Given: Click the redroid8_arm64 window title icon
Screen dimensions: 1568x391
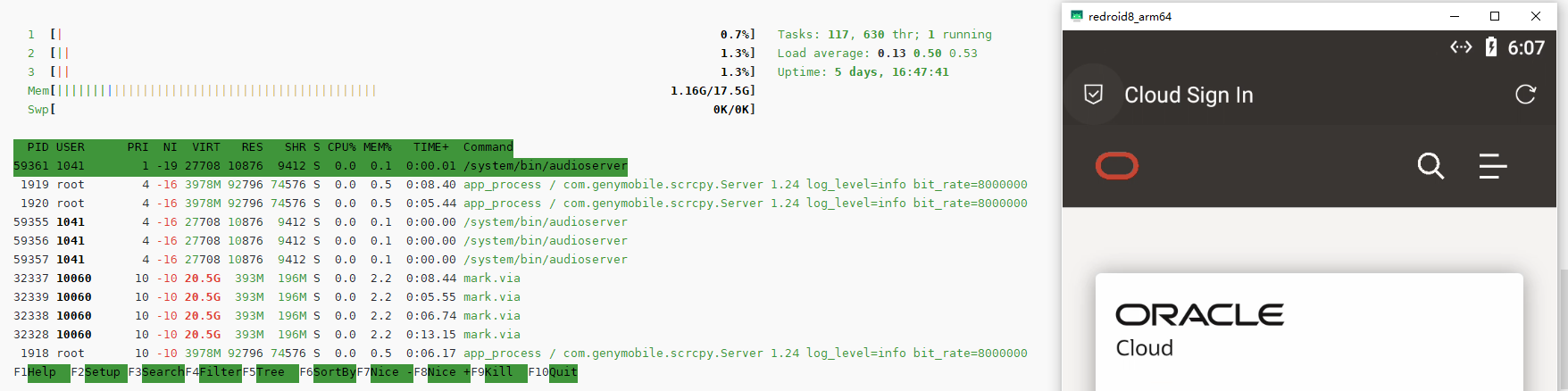Looking at the screenshot, I should click(1077, 16).
